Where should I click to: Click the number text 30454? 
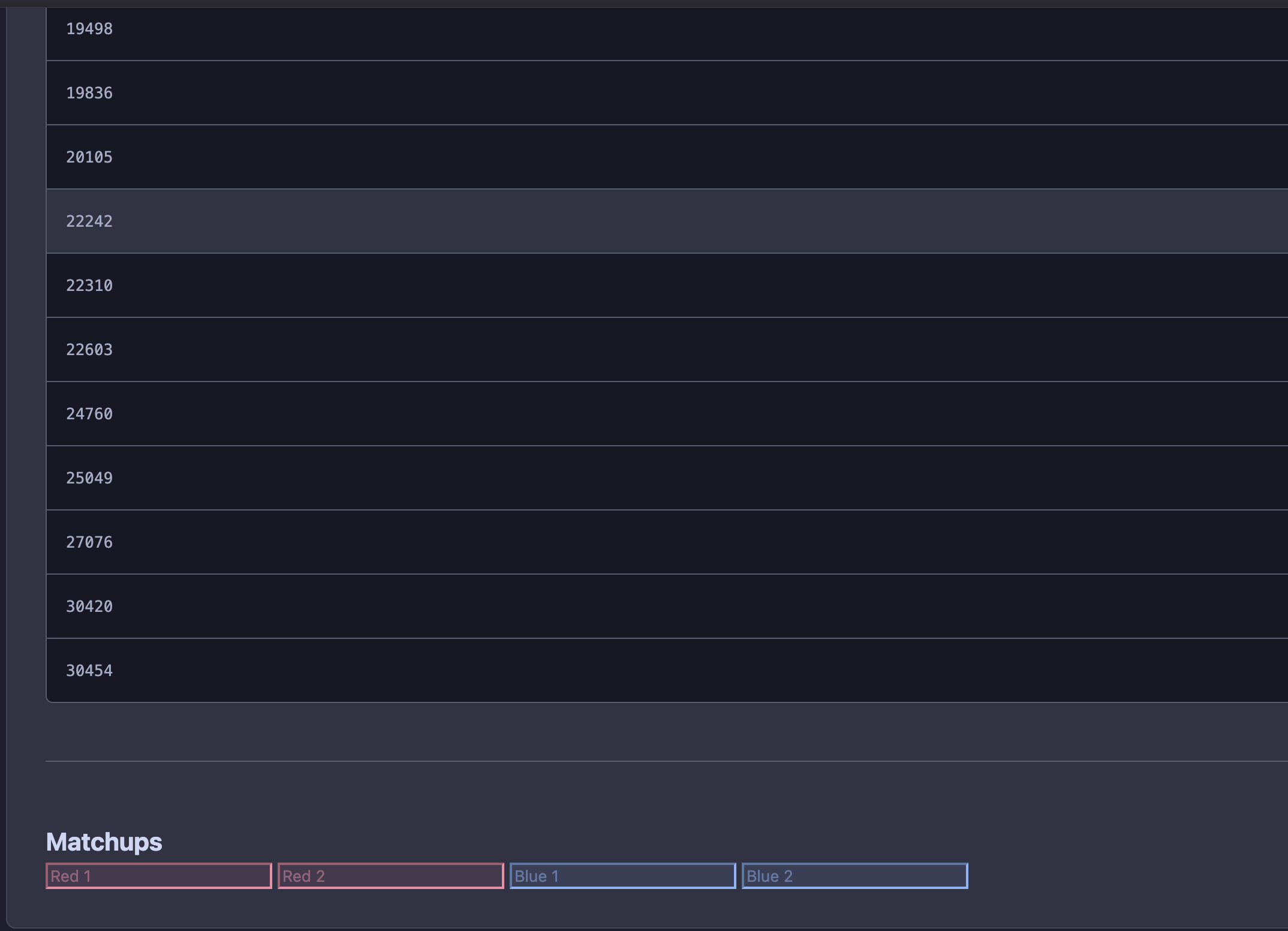tap(89, 671)
